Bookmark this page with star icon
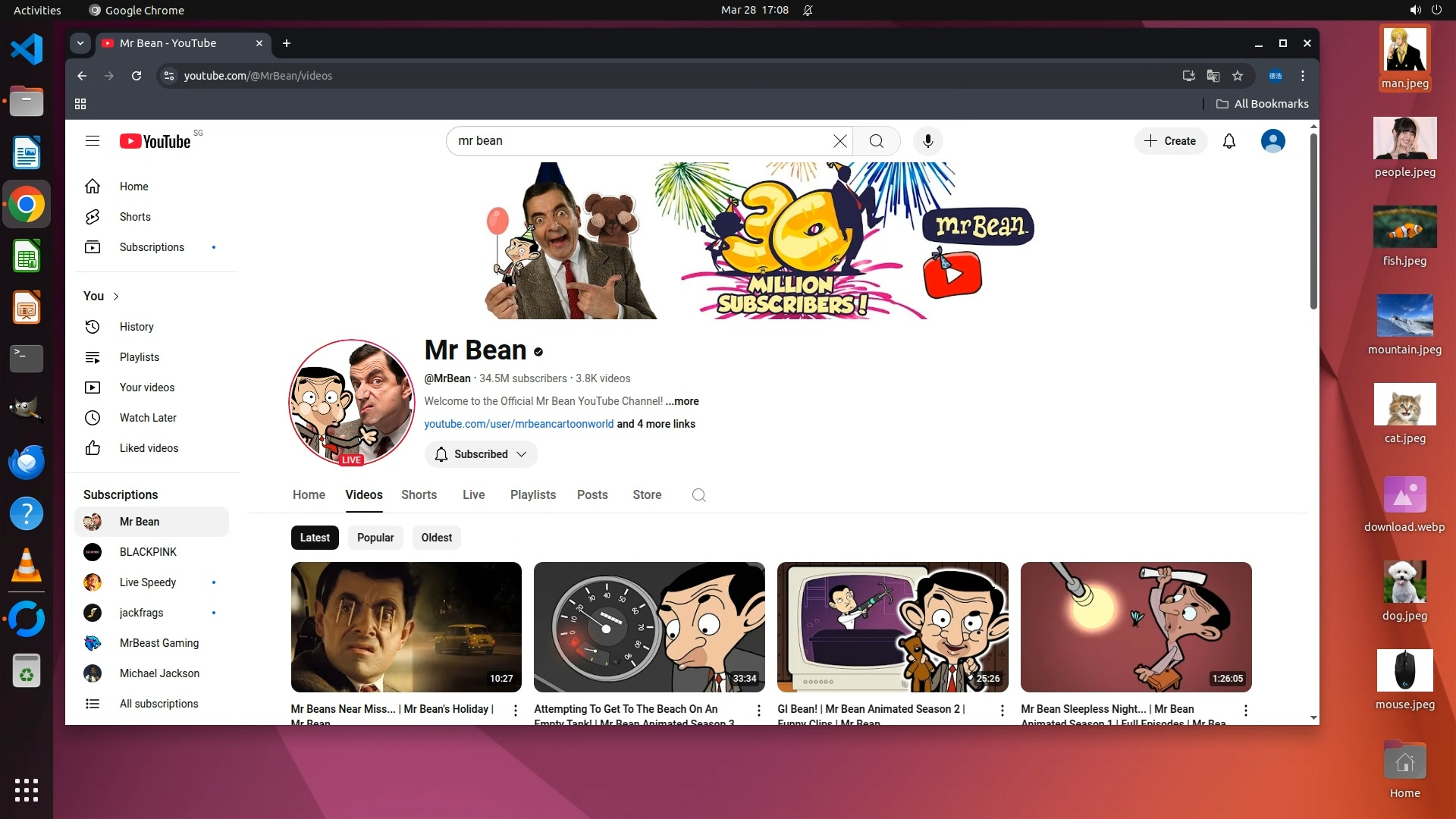The width and height of the screenshot is (1456, 819). click(x=1238, y=76)
